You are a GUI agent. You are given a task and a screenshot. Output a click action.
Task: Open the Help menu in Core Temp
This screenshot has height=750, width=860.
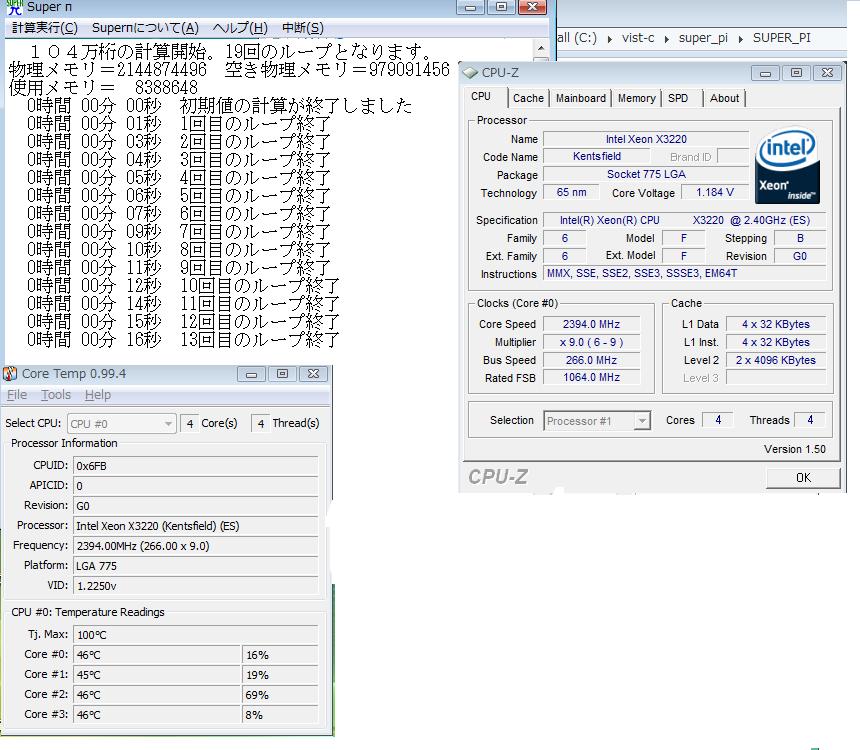coord(98,395)
